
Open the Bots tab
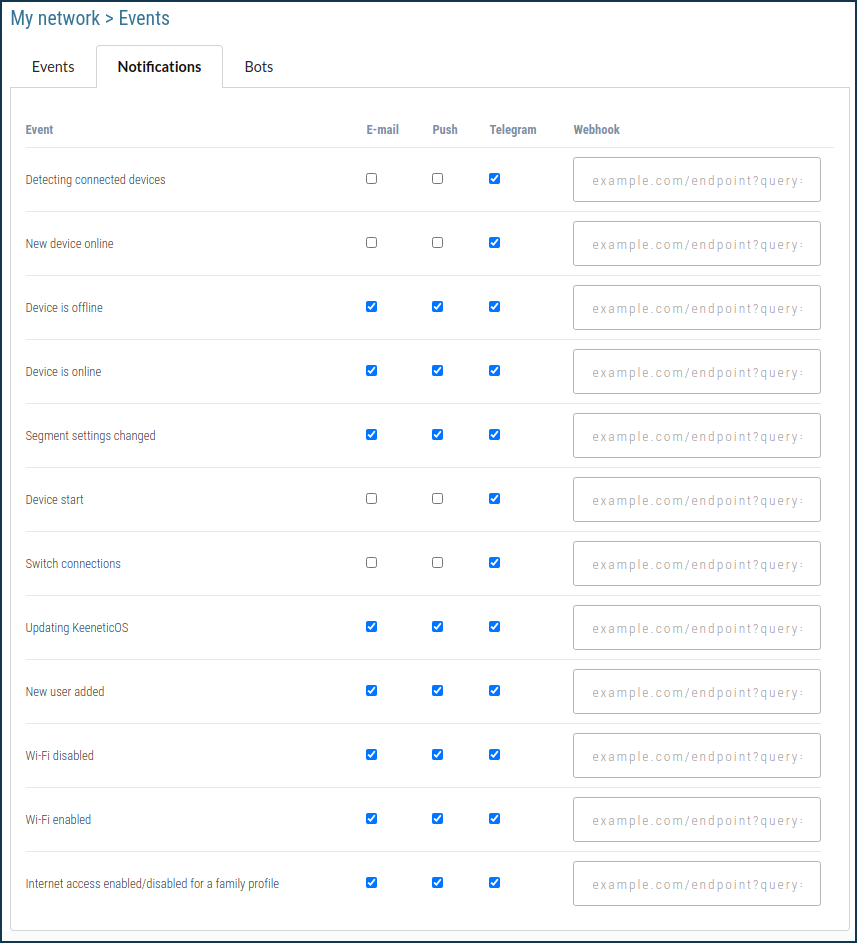coord(259,67)
